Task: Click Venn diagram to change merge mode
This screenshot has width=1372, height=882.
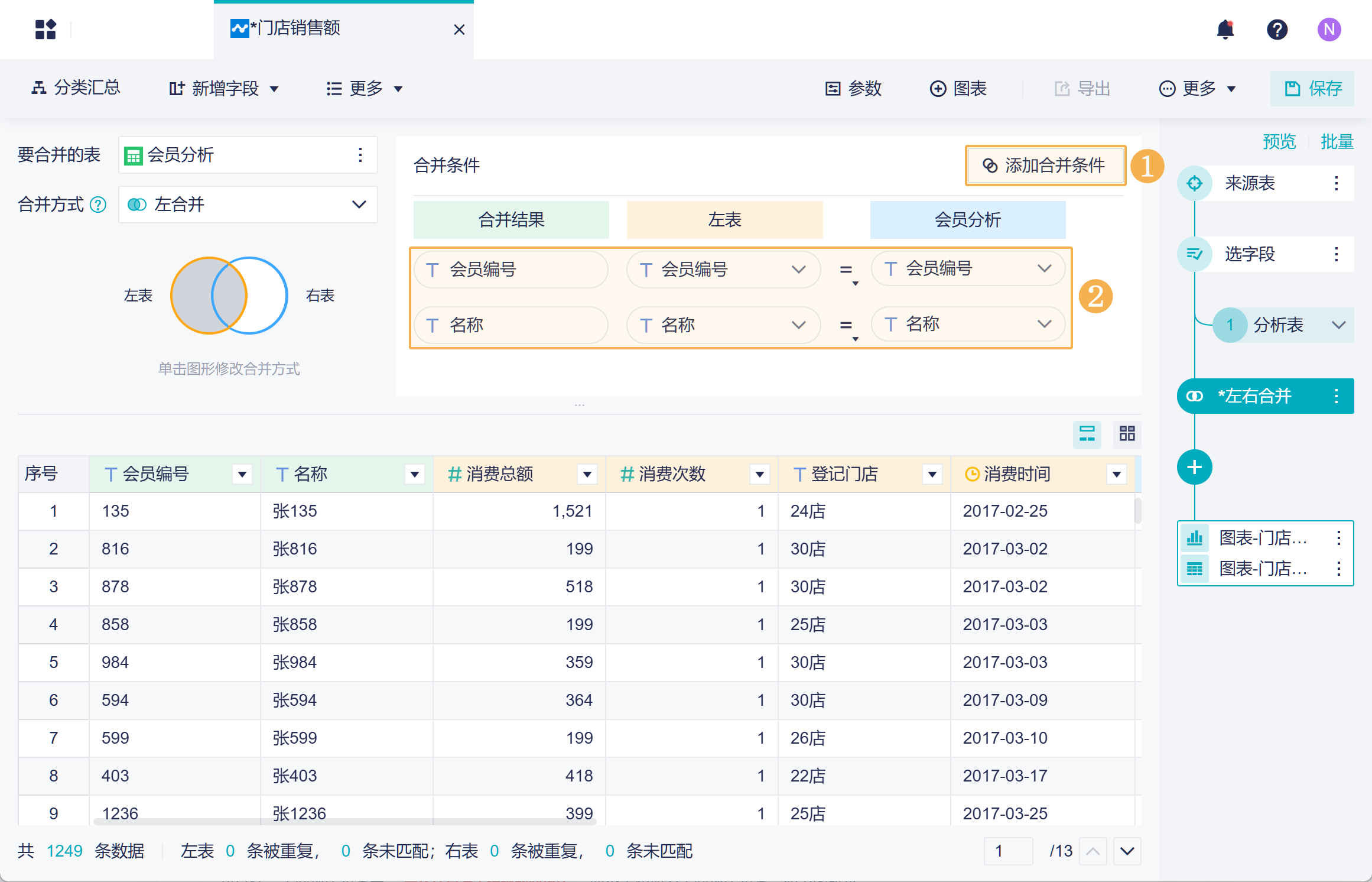Action: tap(229, 295)
